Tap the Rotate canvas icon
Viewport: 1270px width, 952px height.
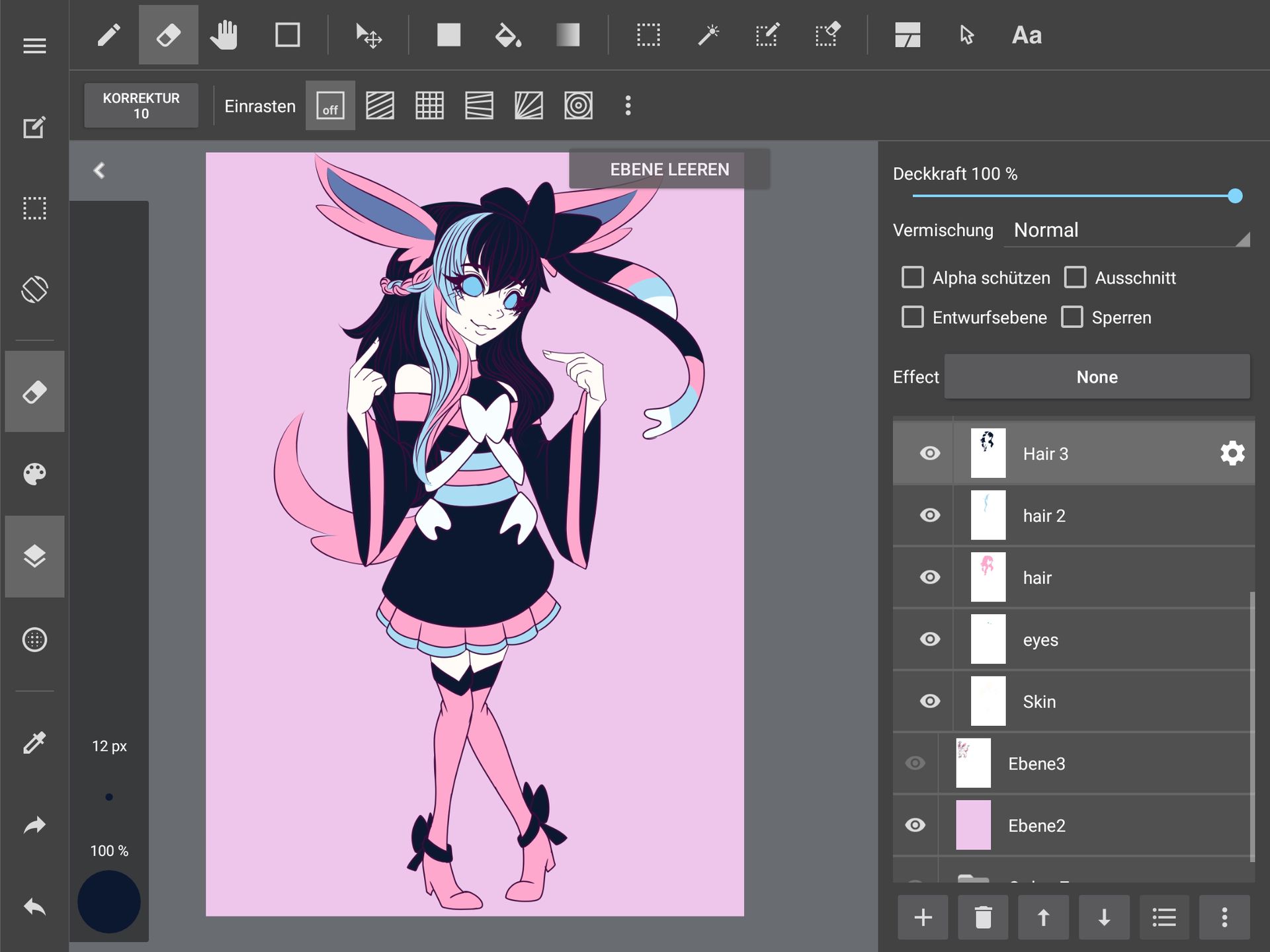coord(34,290)
